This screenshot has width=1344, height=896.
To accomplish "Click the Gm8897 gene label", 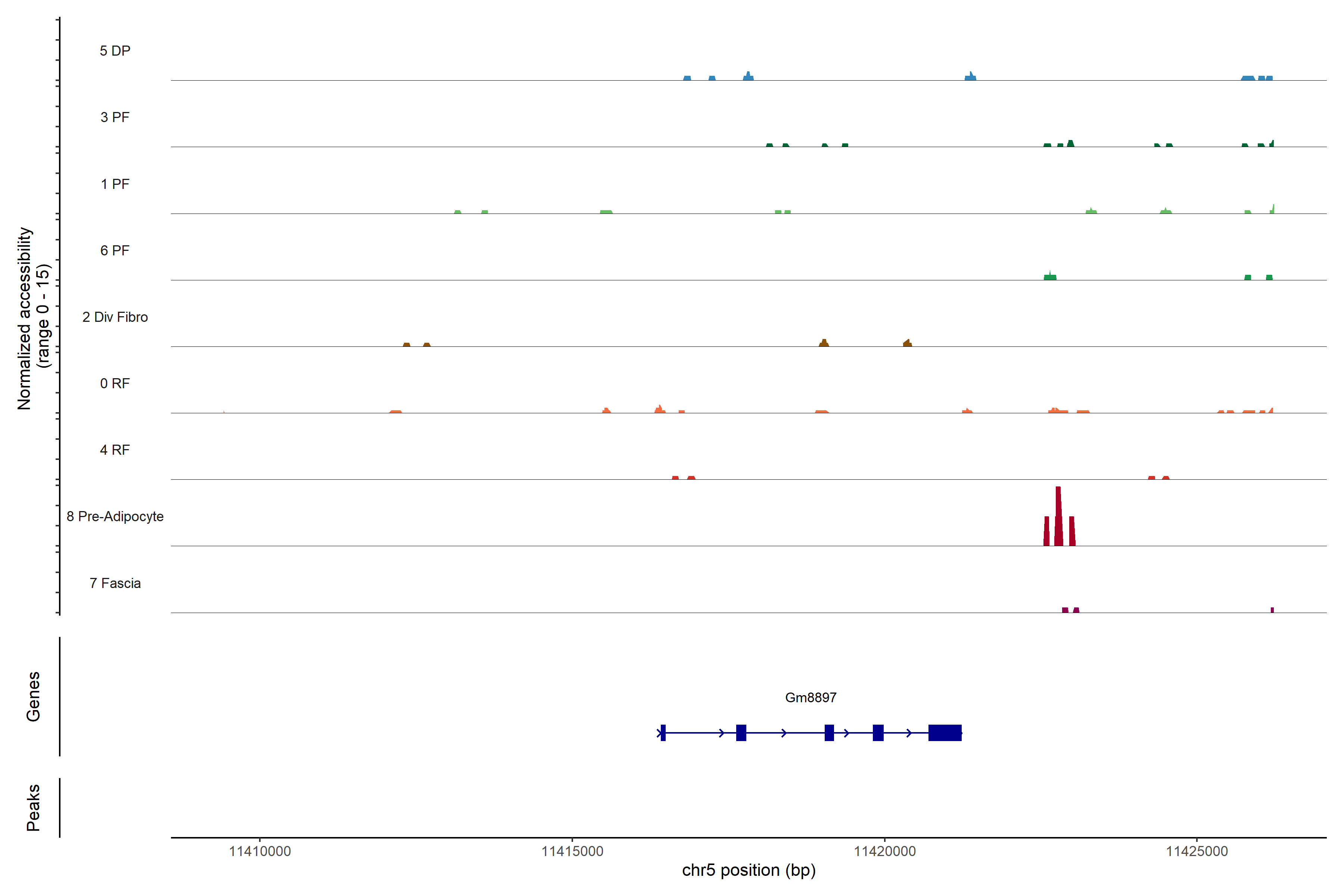I will 810,697.
